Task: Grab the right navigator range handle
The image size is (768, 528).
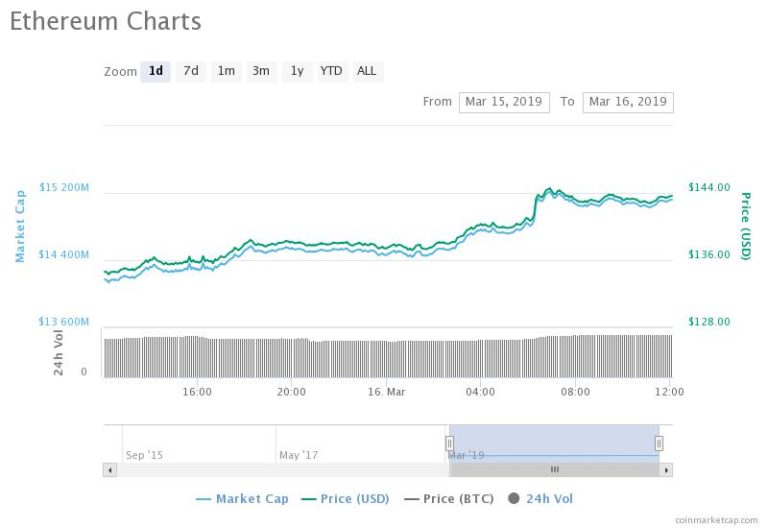Action: (659, 443)
